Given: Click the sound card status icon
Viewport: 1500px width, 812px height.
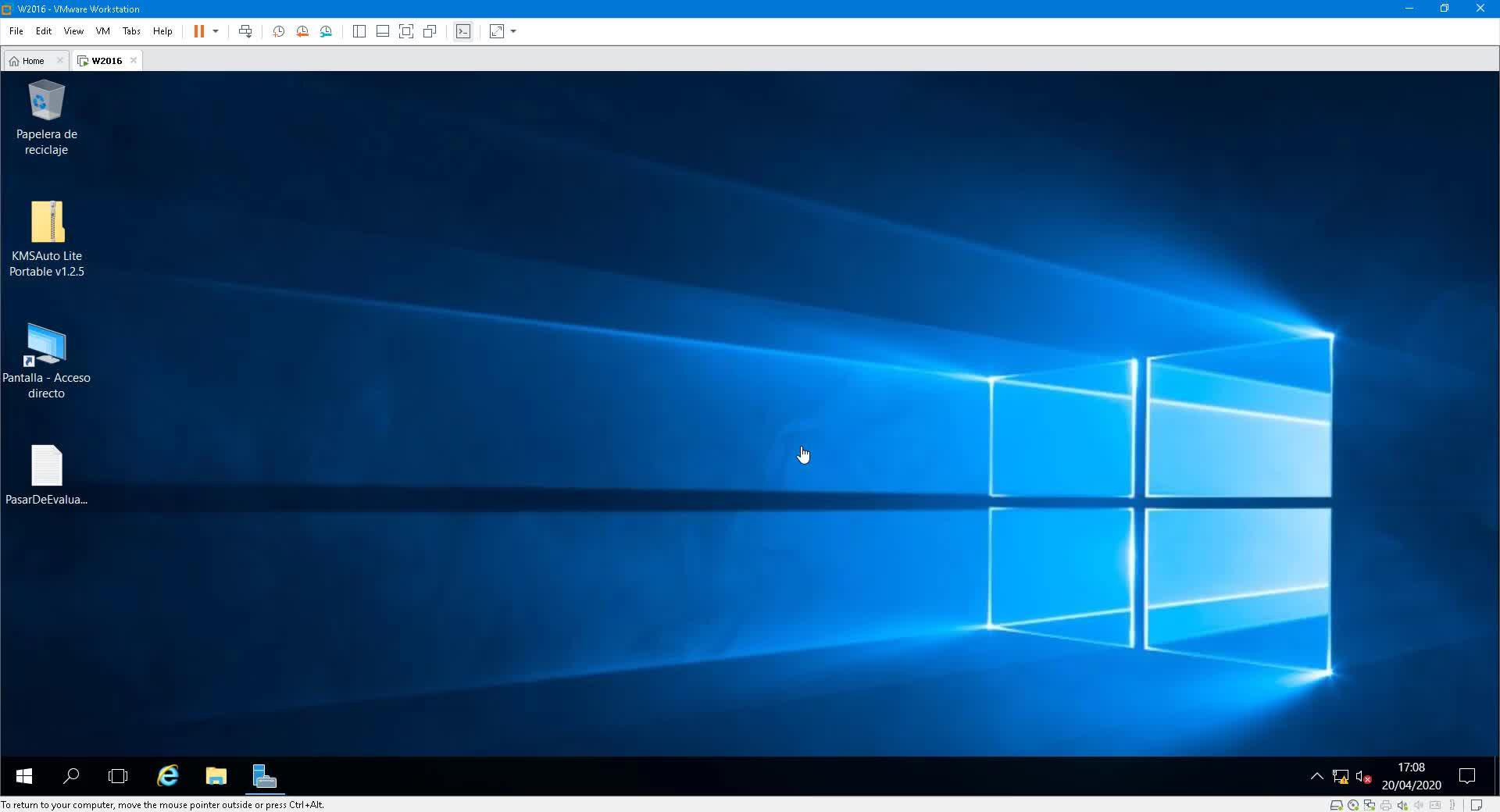Looking at the screenshot, I should point(1402,805).
